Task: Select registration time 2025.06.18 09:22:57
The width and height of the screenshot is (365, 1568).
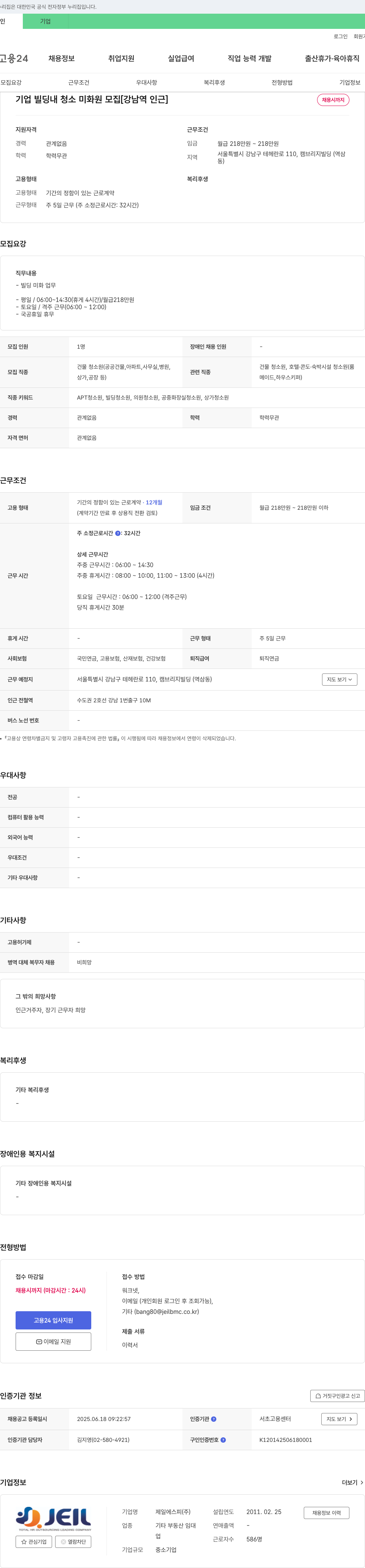Action: click(103, 1419)
